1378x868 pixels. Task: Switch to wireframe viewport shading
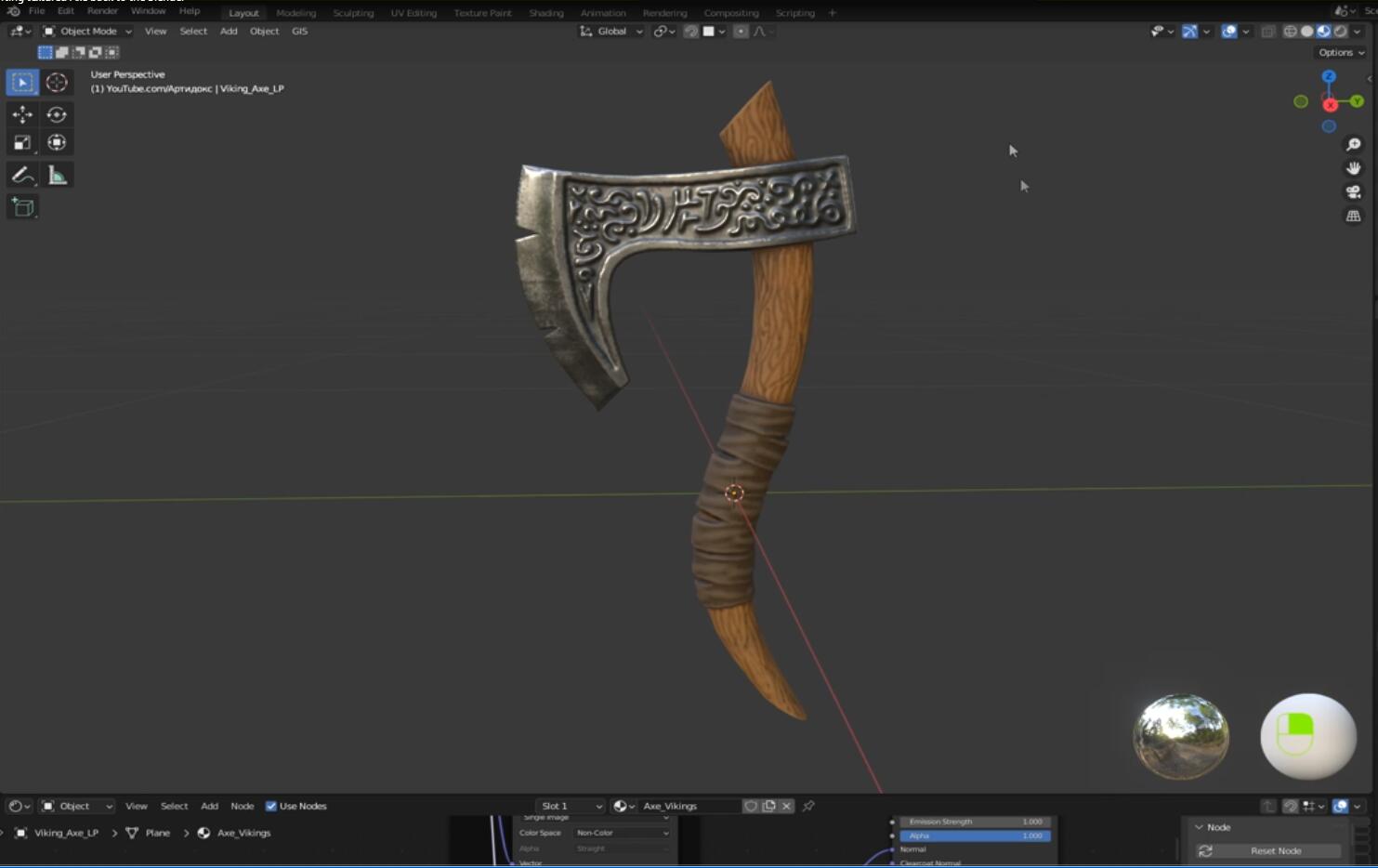pos(1290,32)
